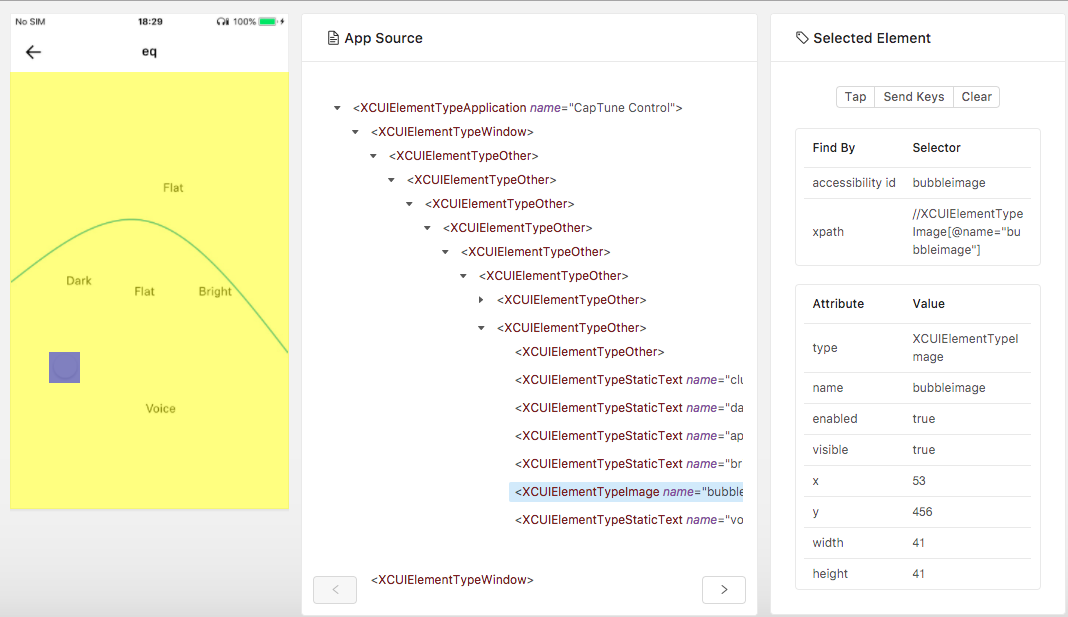The image size is (1068, 617).
Task: Collapse the top XCUIElementTypeWindow node
Action: click(354, 131)
